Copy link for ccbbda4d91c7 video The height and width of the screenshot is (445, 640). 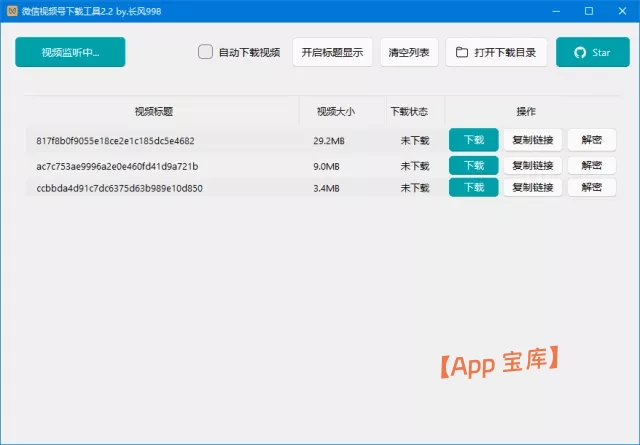pyautogui.click(x=533, y=187)
